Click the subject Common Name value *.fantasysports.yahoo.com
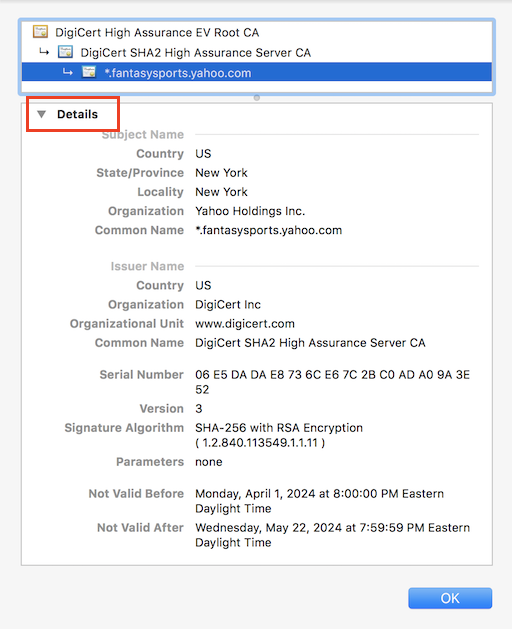 click(268, 230)
